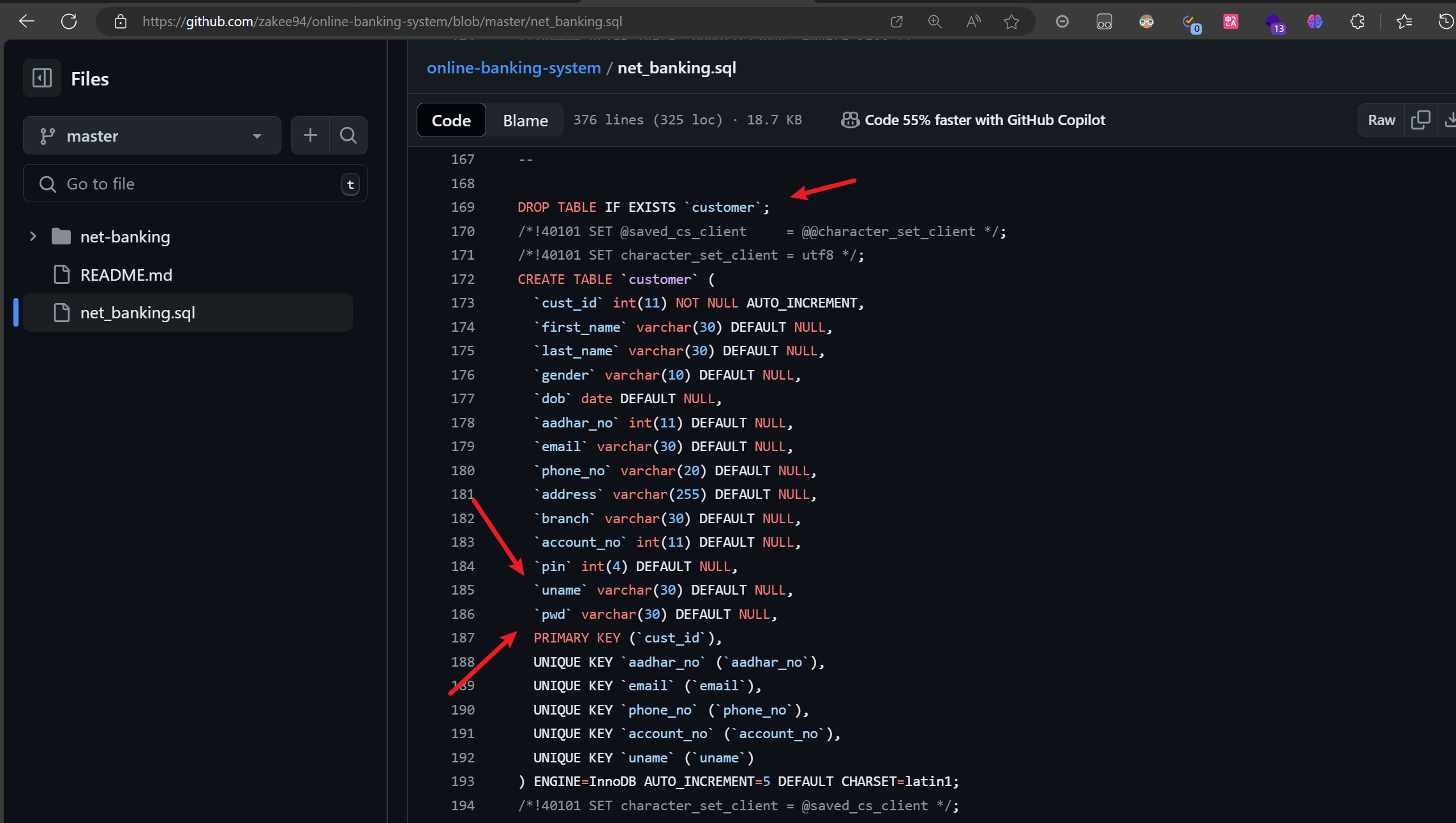The height and width of the screenshot is (823, 1456).
Task: Click the net_banking.sql filename heading
Action: coord(677,68)
